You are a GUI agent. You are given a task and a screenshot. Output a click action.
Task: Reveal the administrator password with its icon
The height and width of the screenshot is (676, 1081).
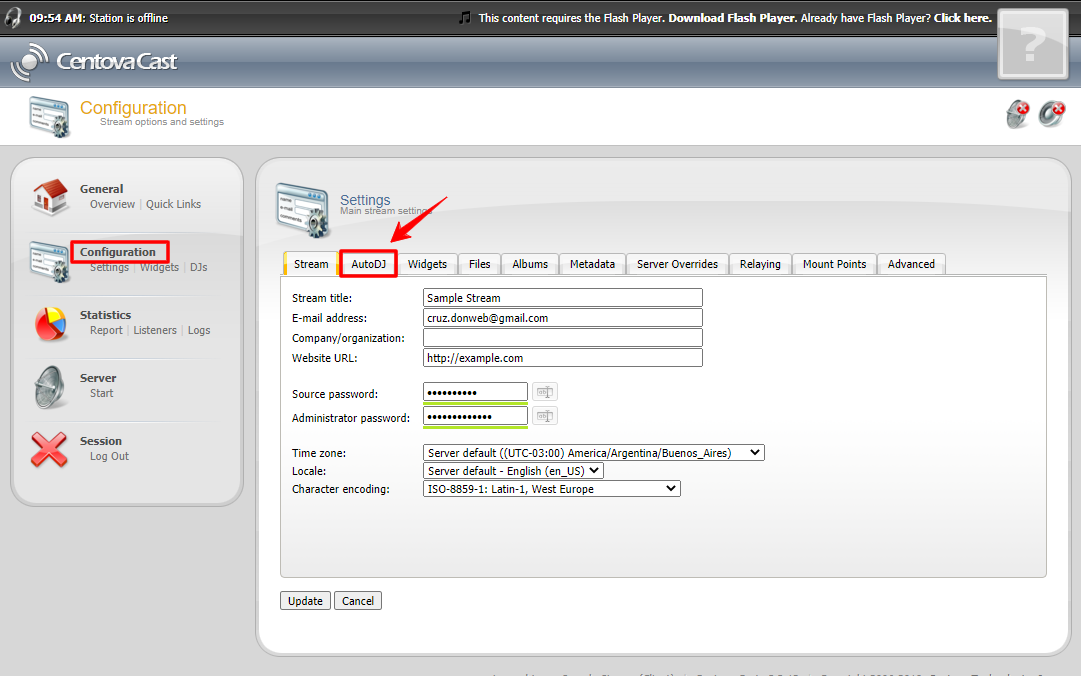[x=545, y=416]
